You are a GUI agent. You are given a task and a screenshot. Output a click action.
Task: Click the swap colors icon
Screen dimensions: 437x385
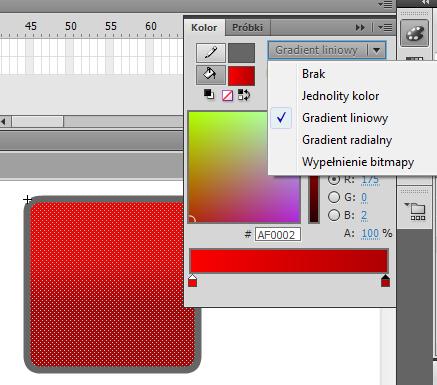pos(244,95)
